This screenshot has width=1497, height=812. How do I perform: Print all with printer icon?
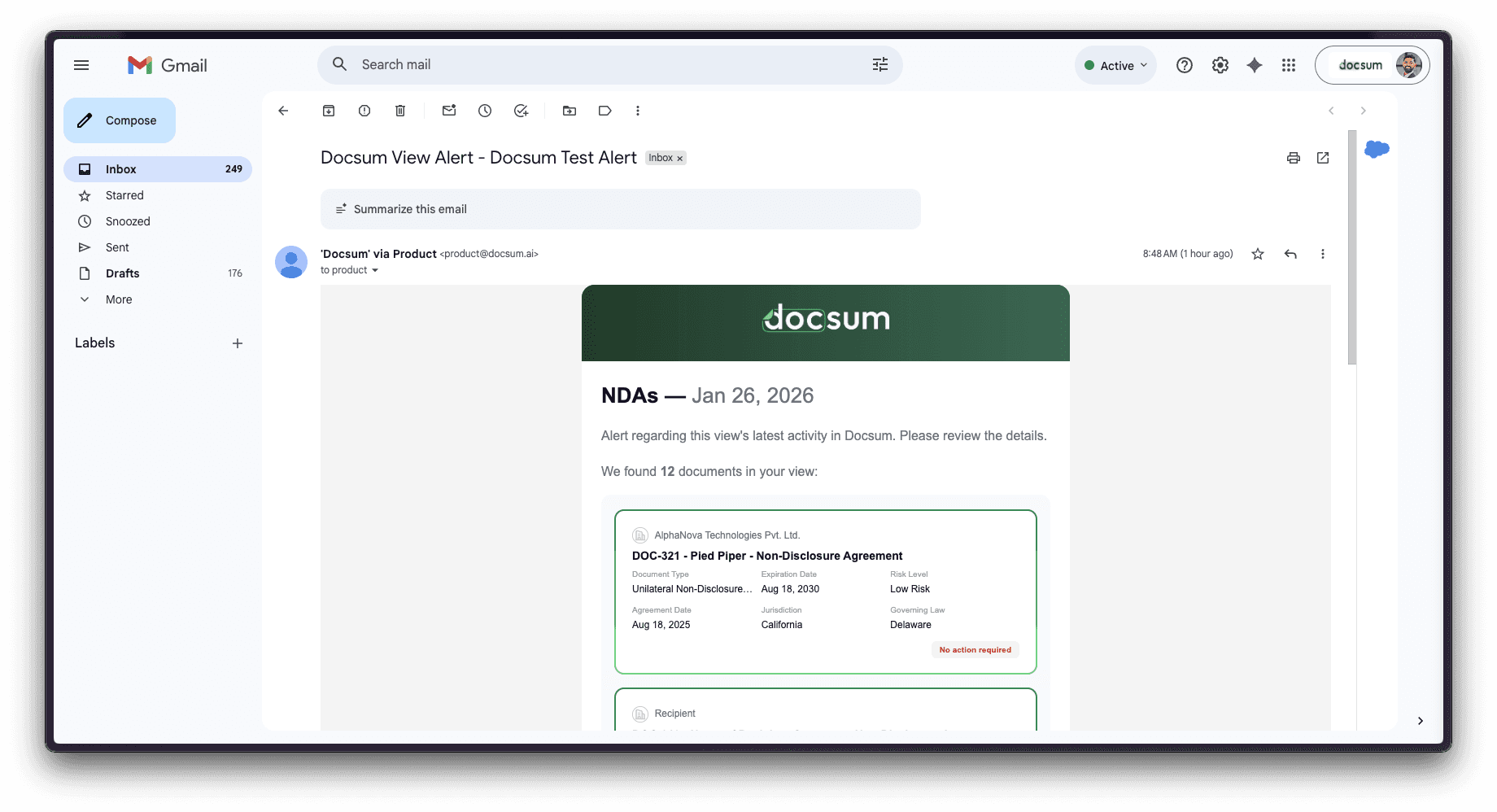[1294, 158]
